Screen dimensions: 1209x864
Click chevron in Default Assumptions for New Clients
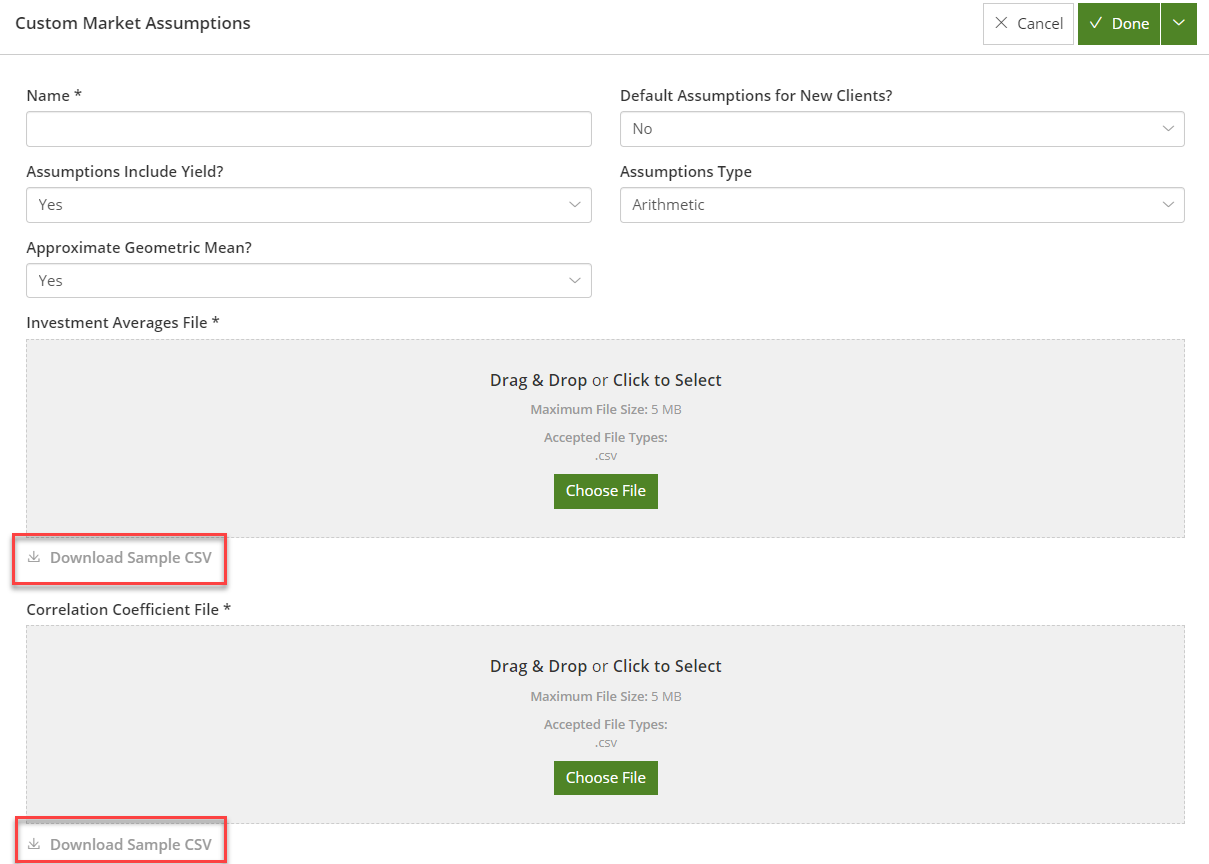1168,129
